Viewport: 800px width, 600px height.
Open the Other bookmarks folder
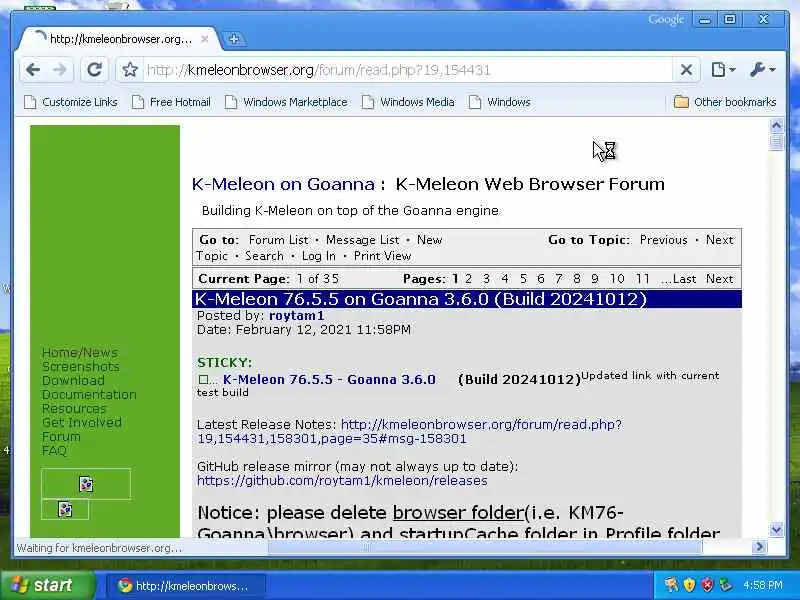pos(724,102)
